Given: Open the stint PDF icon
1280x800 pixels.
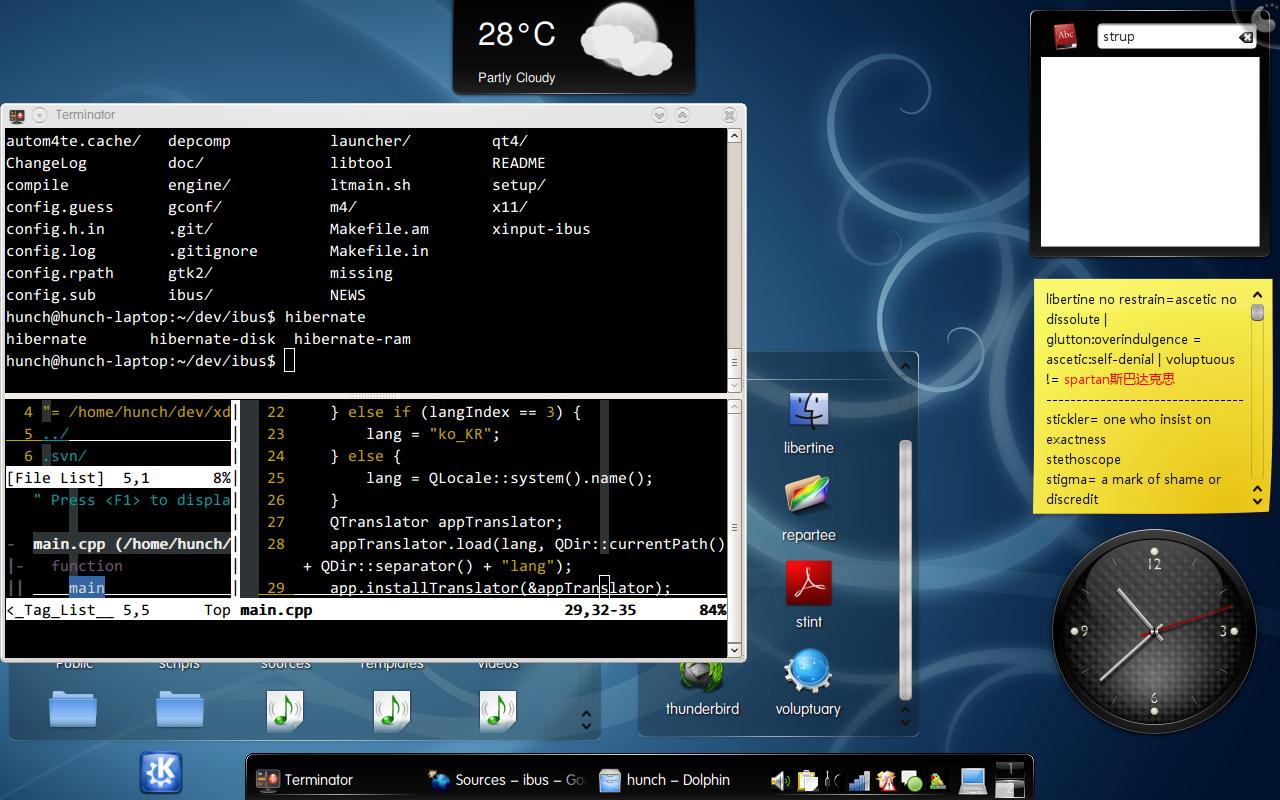Looking at the screenshot, I should coord(808,583).
